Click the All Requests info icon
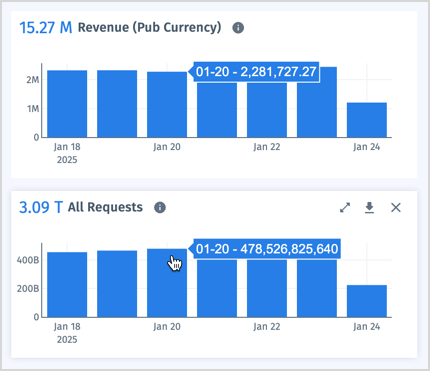This screenshot has width=430, height=371. pos(160,207)
